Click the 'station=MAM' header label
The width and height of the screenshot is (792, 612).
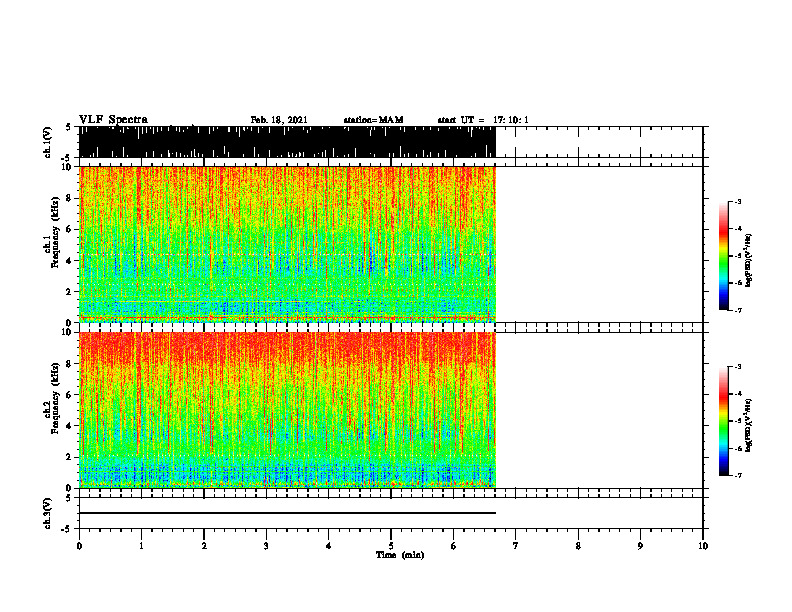pyautogui.click(x=373, y=120)
